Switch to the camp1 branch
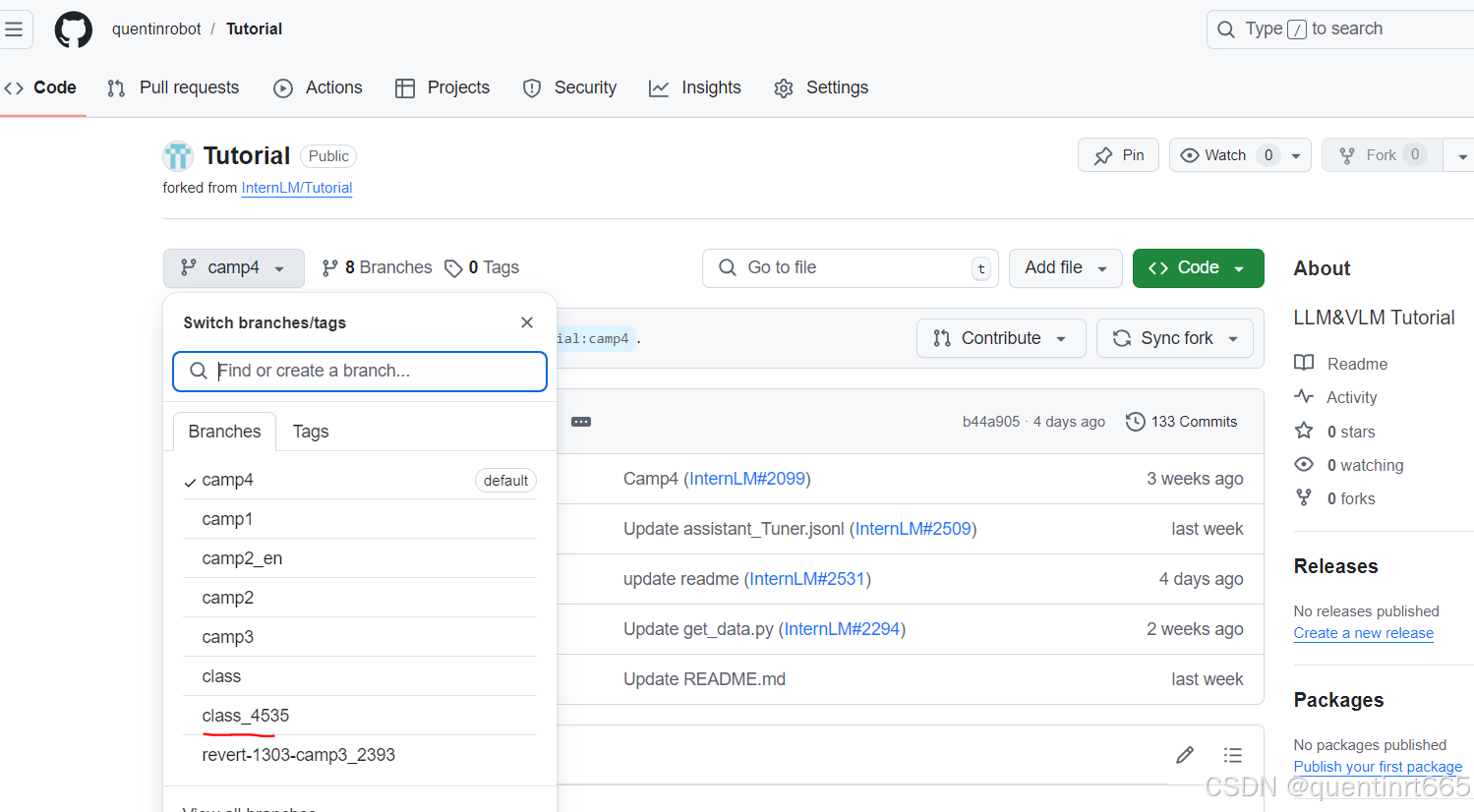 [360, 519]
